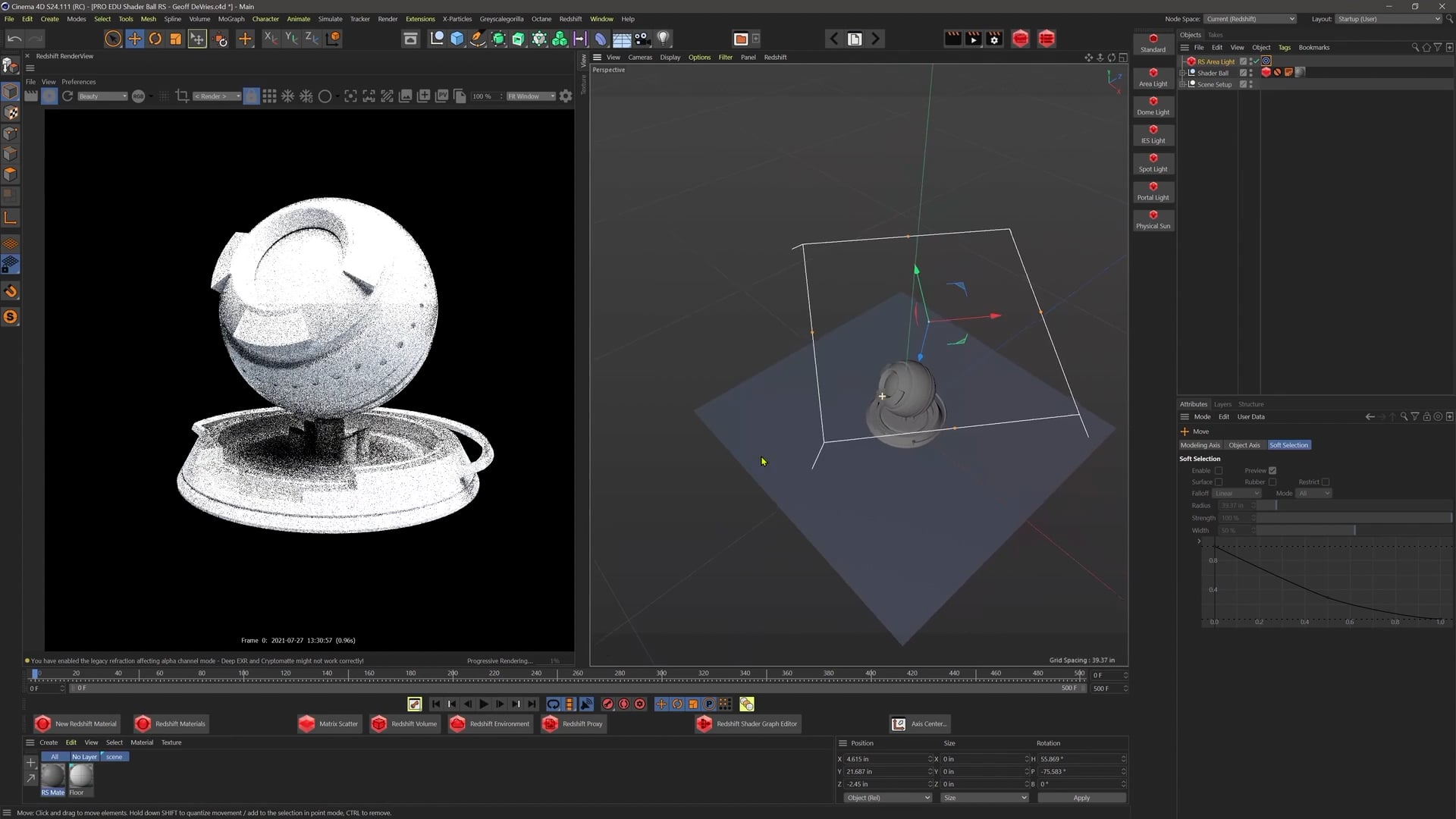
Task: Select the spline pen tool
Action: (x=476, y=38)
